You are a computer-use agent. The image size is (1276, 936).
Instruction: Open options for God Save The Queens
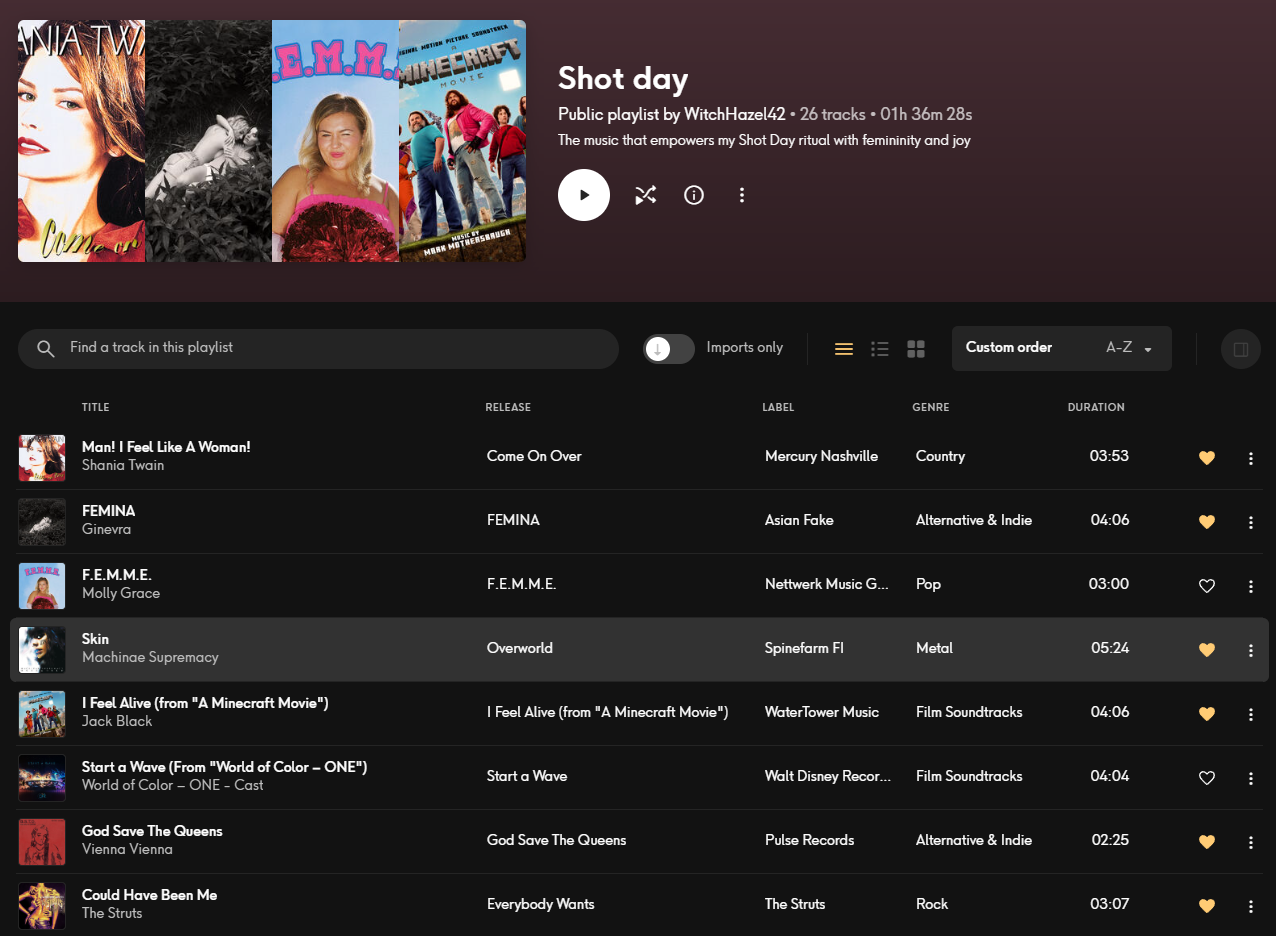coord(1251,842)
